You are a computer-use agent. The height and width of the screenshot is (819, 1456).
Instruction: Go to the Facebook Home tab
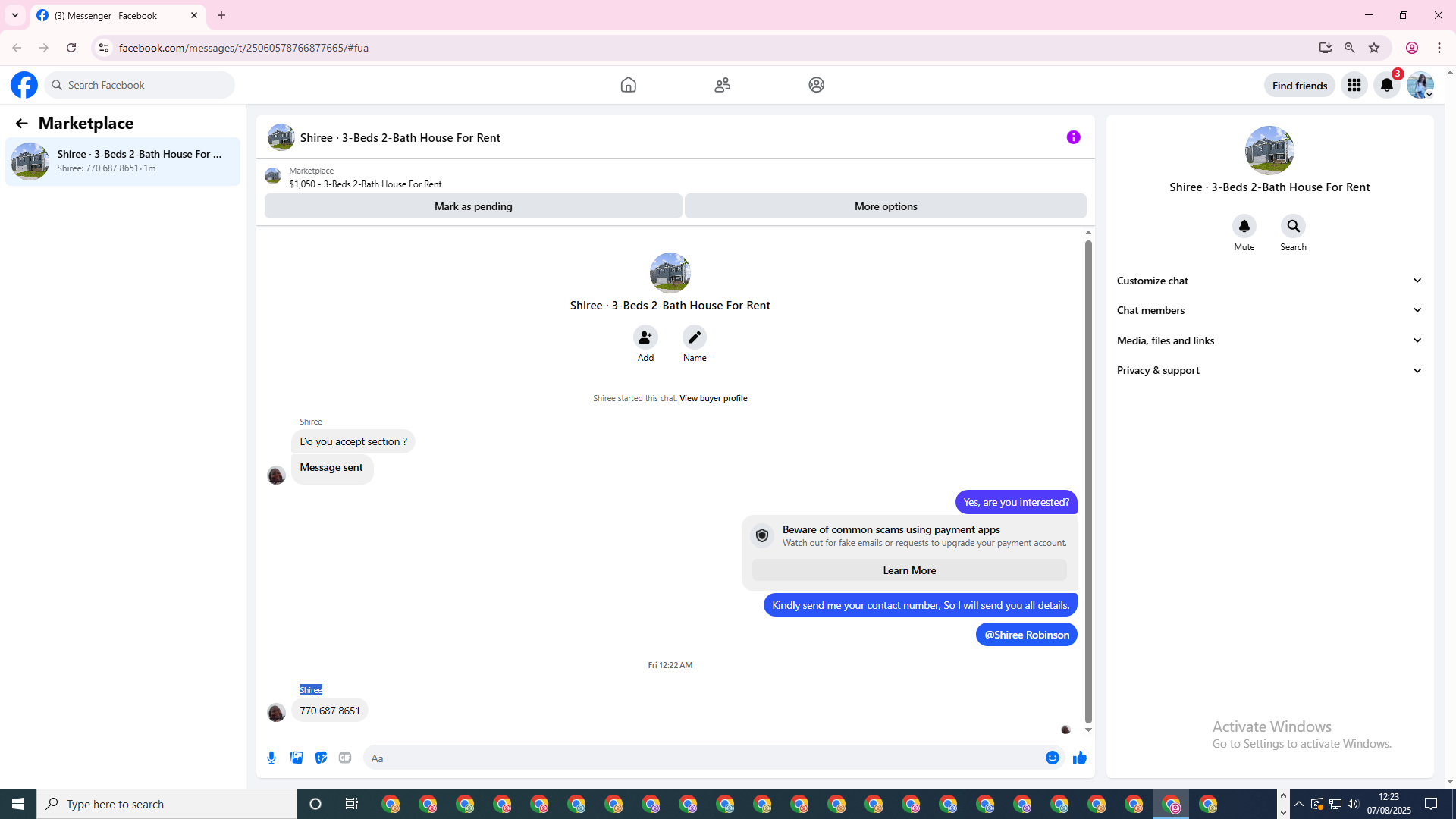click(x=628, y=85)
